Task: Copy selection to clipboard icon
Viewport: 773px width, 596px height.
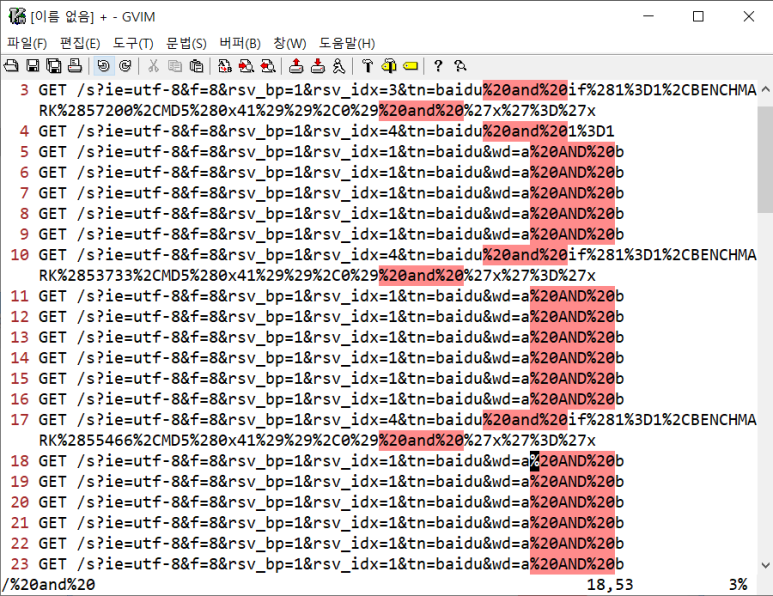Action: tap(175, 66)
